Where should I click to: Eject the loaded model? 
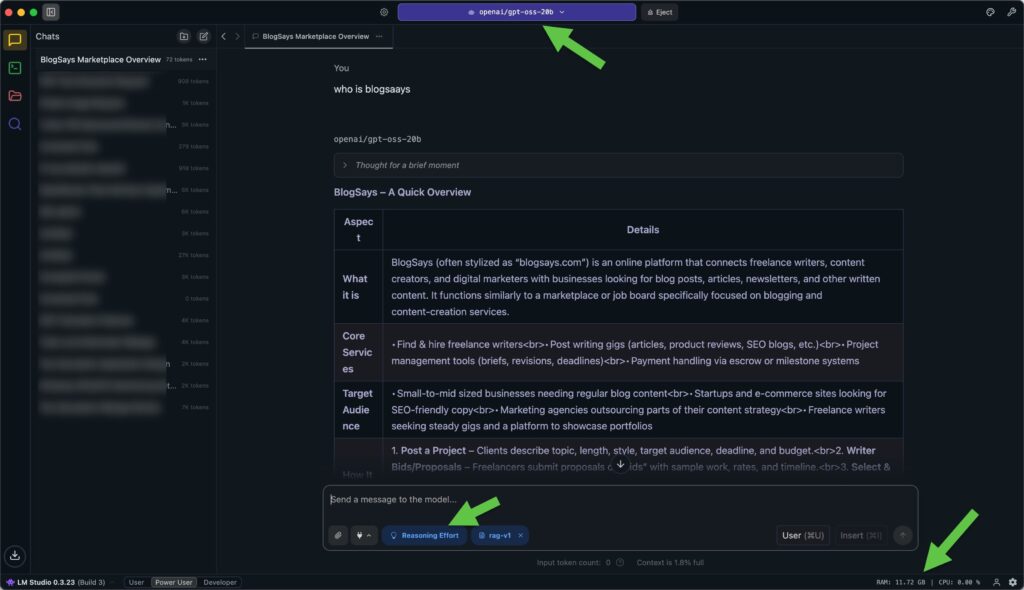[659, 12]
